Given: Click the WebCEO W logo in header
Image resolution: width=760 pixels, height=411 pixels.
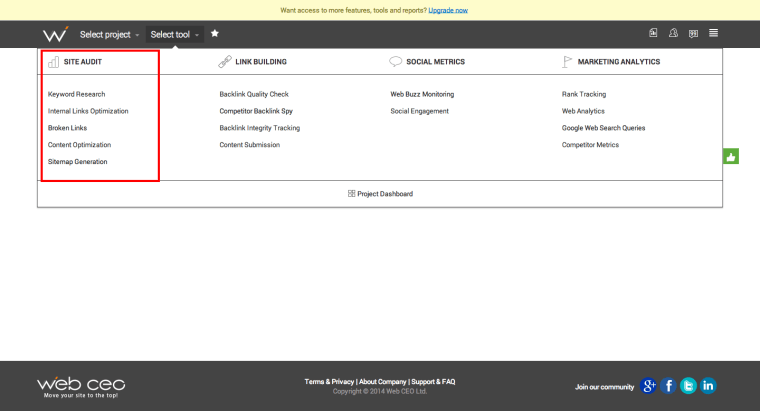Looking at the screenshot, I should pyautogui.click(x=55, y=34).
